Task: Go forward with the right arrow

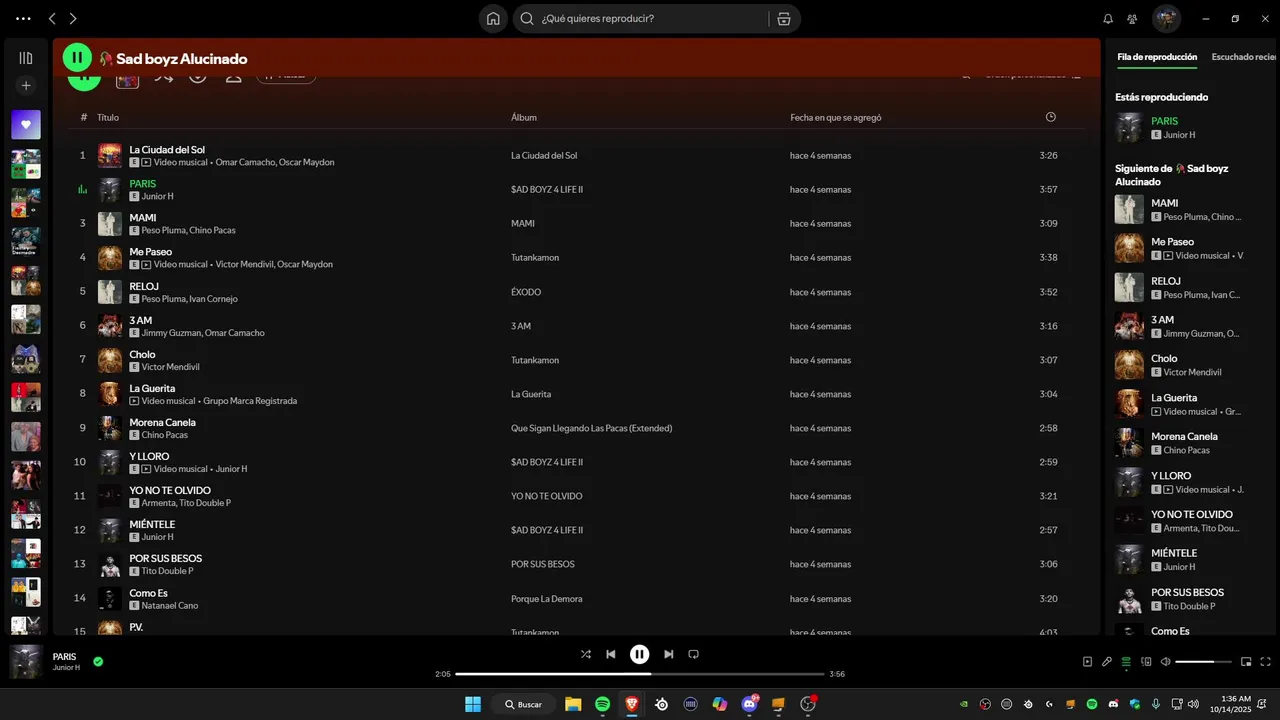Action: [x=73, y=18]
